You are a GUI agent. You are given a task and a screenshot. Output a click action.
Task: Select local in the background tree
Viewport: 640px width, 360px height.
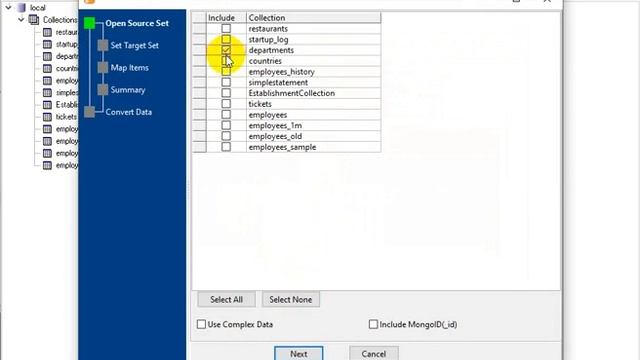pos(38,7)
